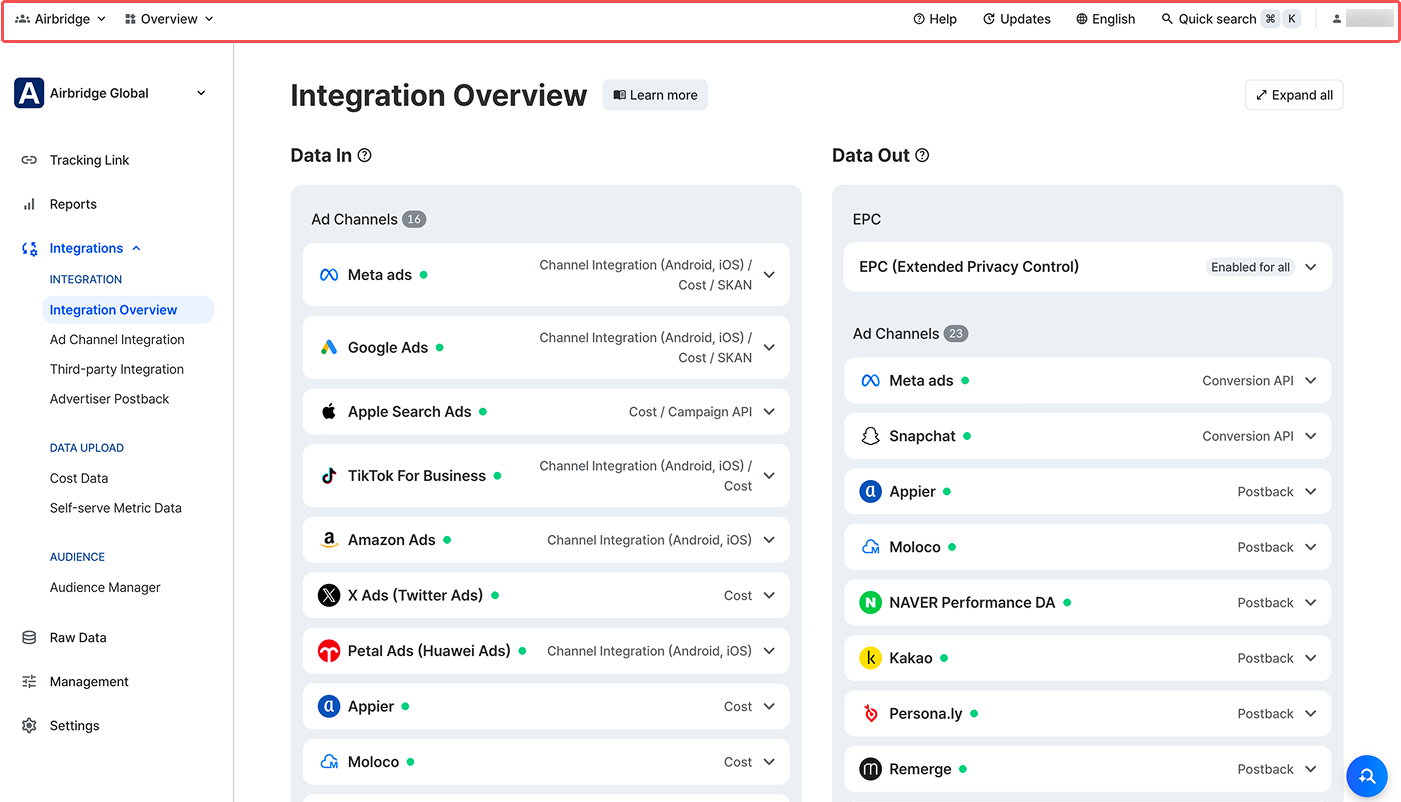Screen dimensions: 1401x802
Task: Click 'Conversion API' text in the Snapchat row
Action: (1248, 436)
